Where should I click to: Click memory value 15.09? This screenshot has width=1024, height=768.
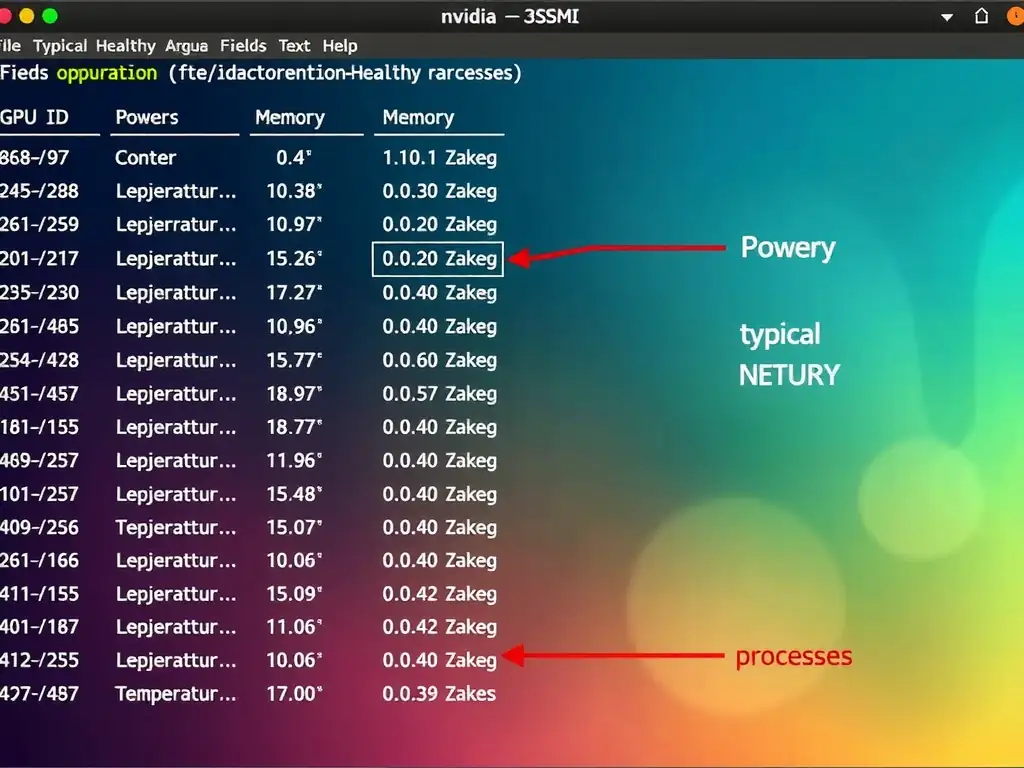295,594
